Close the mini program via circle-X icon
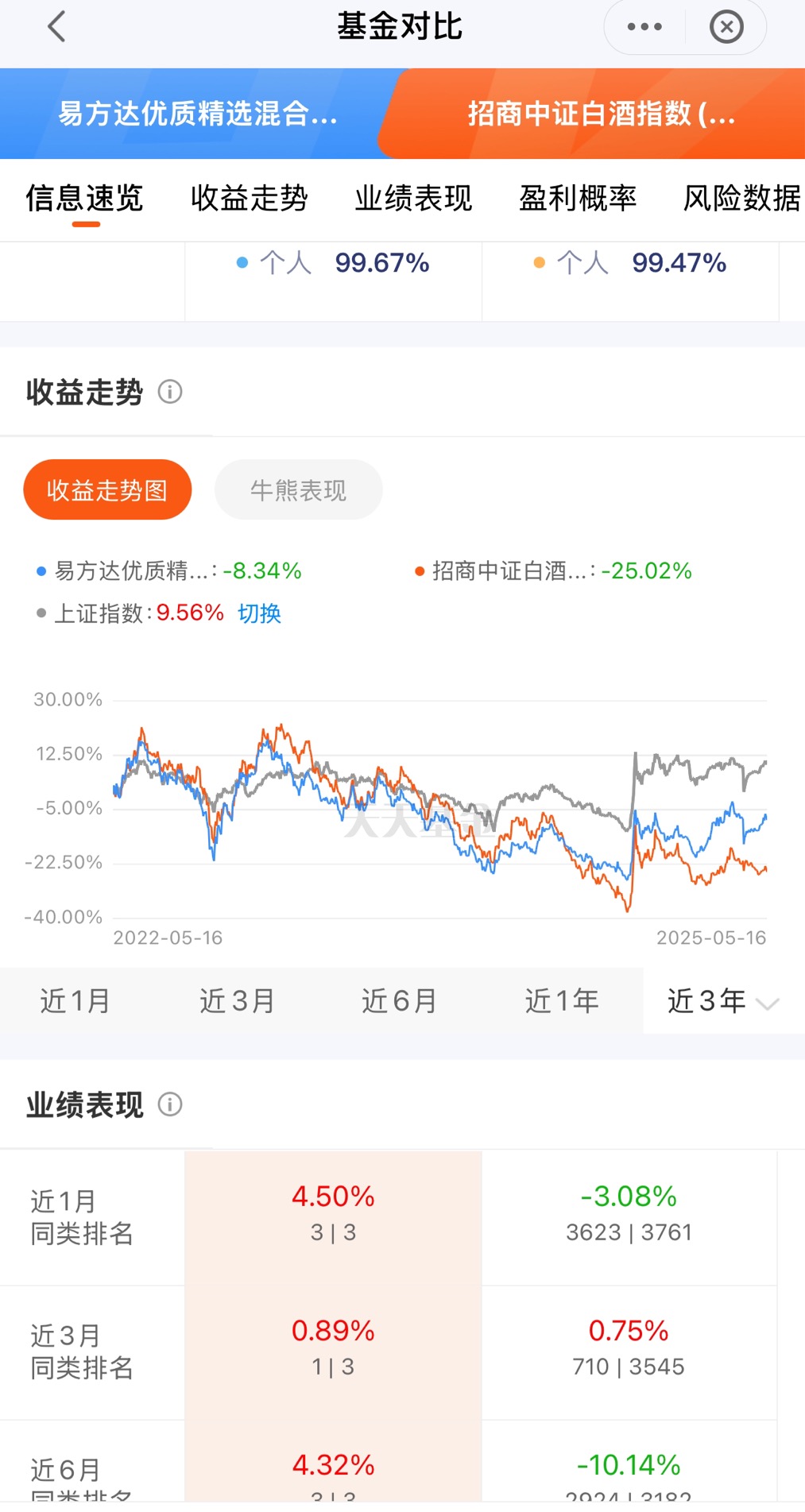805x1512 pixels. pos(726,26)
